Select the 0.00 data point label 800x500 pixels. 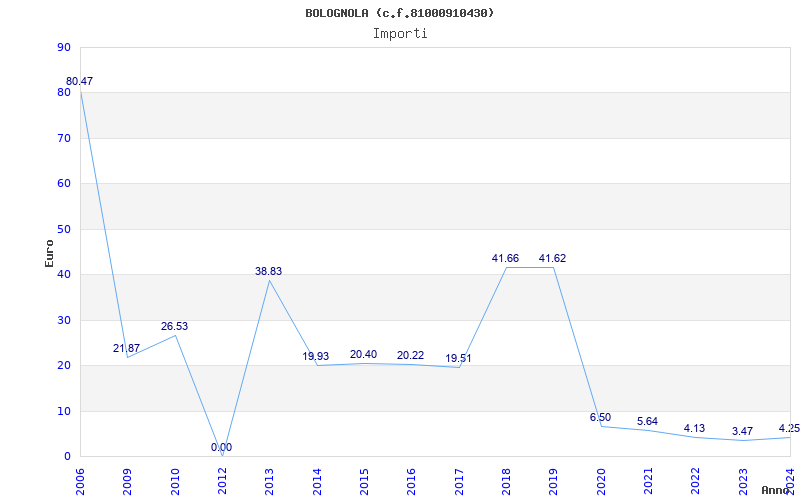(x=221, y=447)
